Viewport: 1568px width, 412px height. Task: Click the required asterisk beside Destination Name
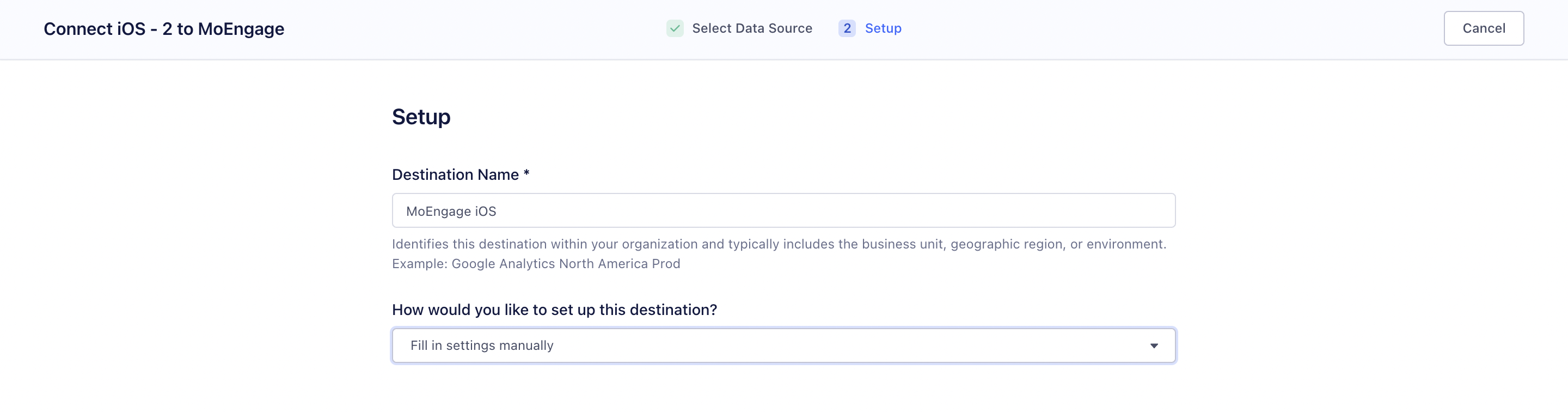point(526,174)
